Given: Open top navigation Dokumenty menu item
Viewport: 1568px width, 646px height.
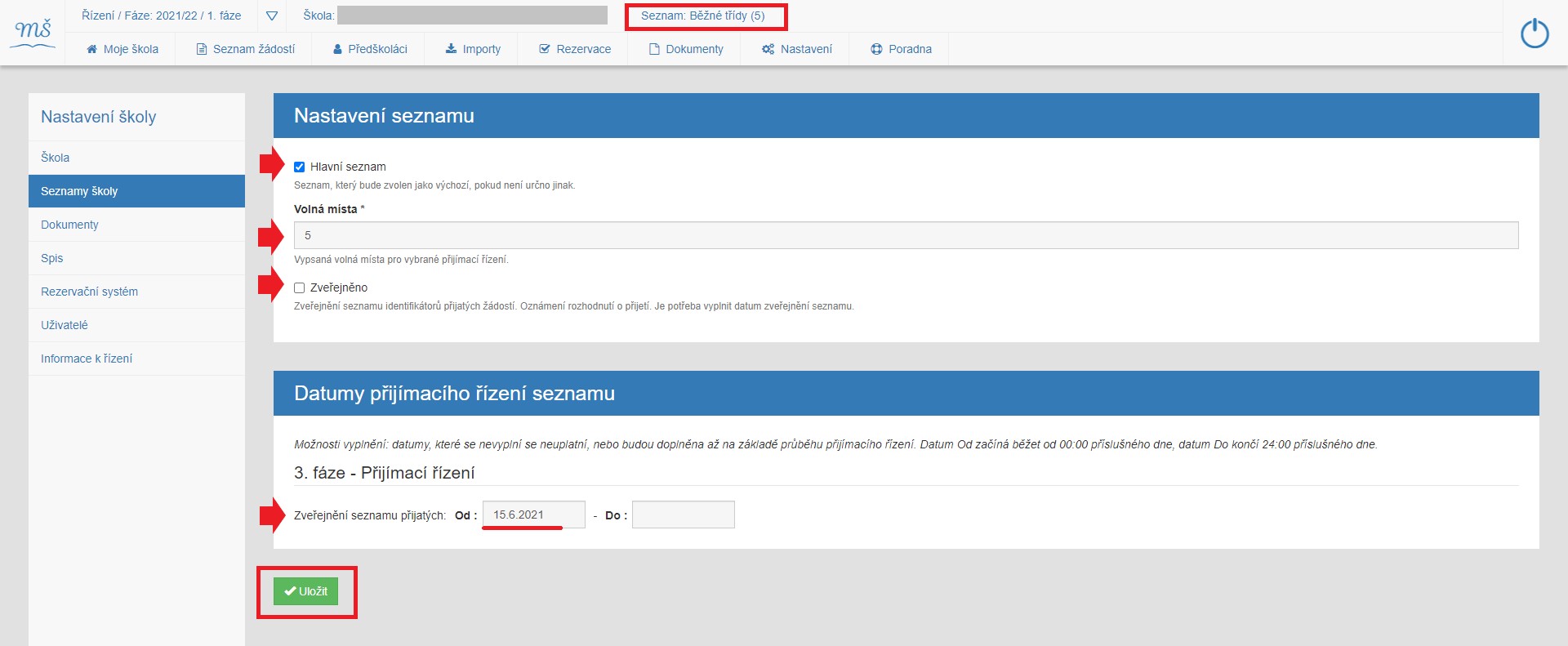Looking at the screenshot, I should 686,49.
